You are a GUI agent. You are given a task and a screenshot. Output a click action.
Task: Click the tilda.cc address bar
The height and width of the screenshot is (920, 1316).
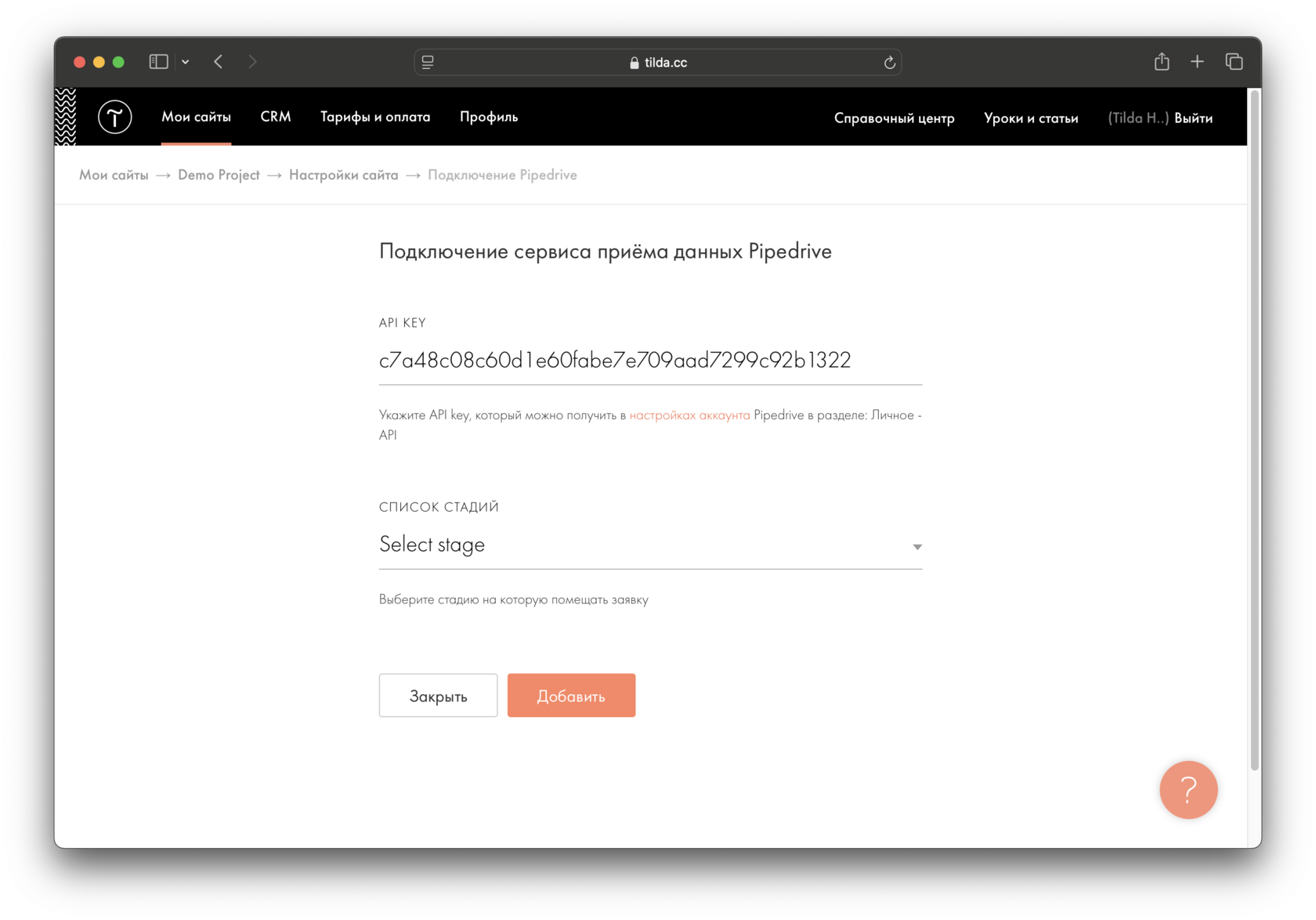pos(658,62)
